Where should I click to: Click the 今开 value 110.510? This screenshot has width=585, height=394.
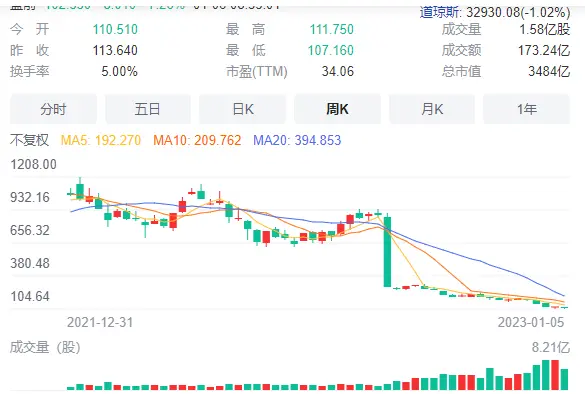click(x=115, y=29)
